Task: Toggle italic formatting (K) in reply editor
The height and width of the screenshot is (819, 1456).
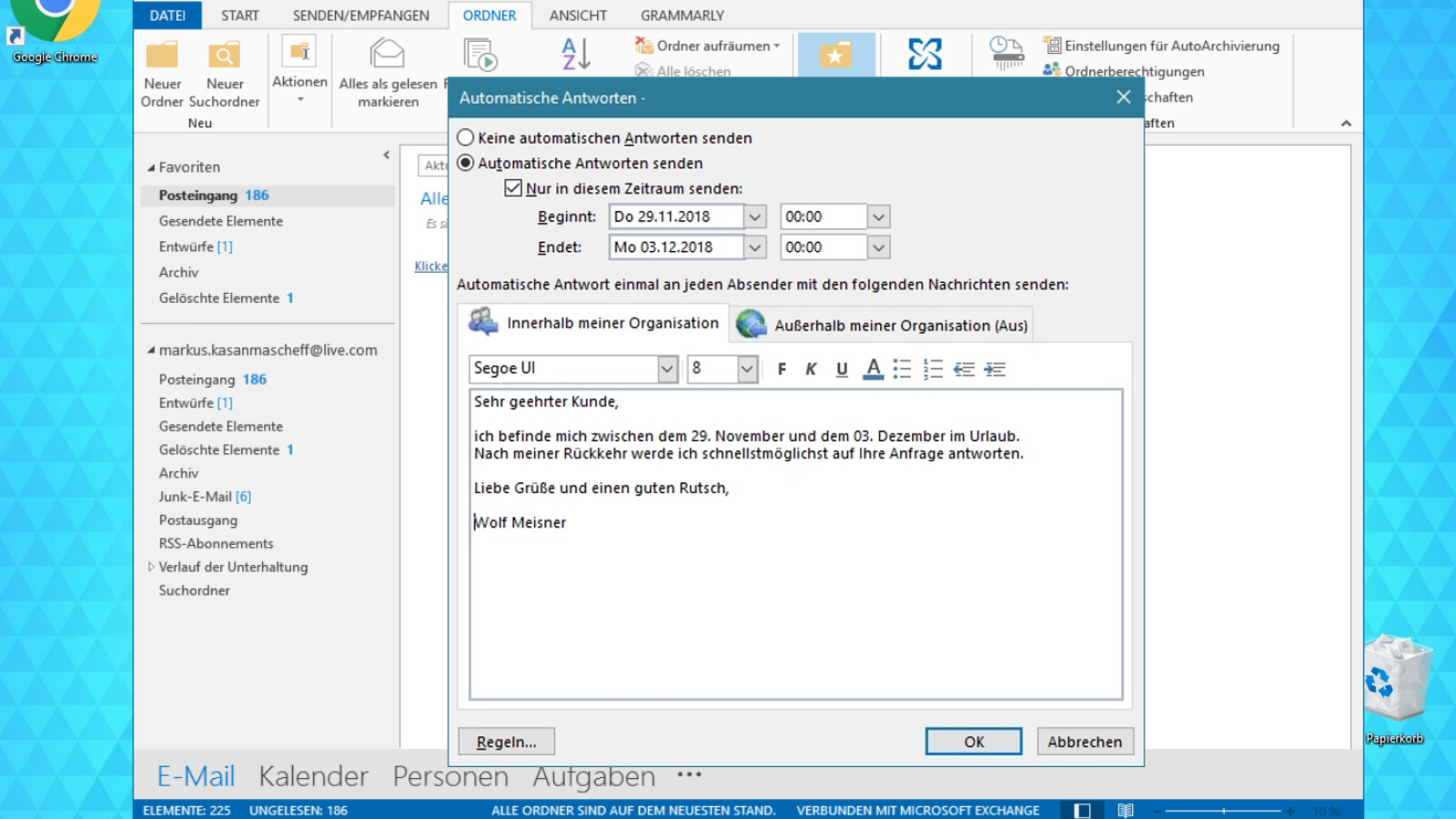Action: [811, 369]
